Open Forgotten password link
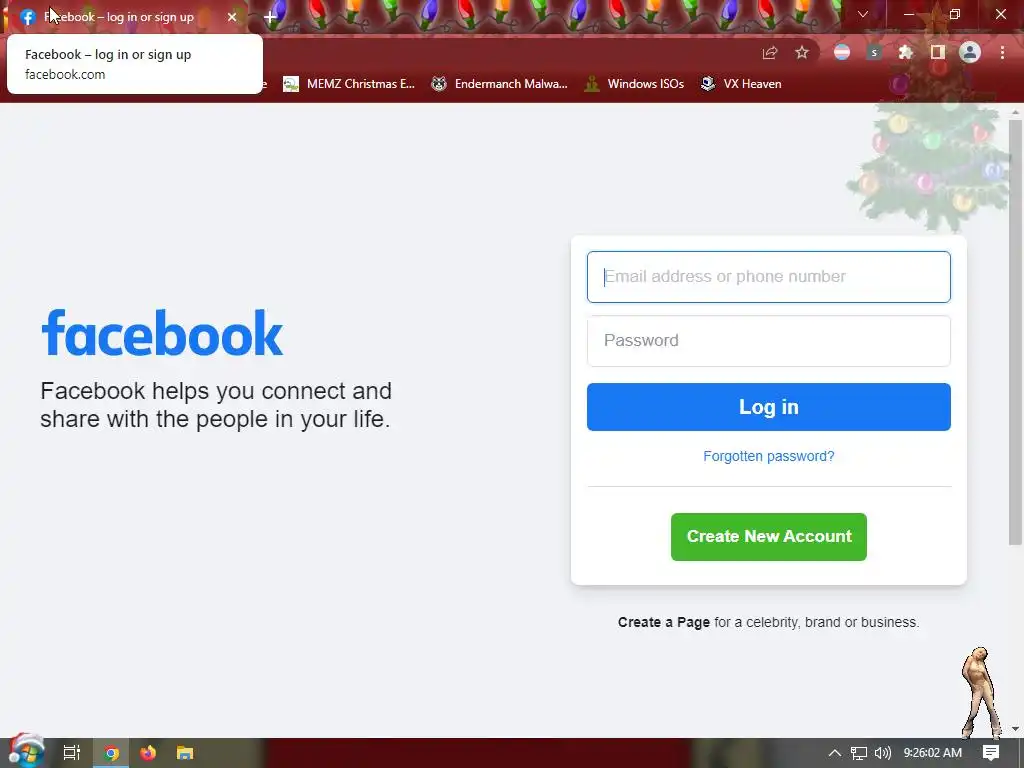This screenshot has width=1024, height=768. point(769,456)
